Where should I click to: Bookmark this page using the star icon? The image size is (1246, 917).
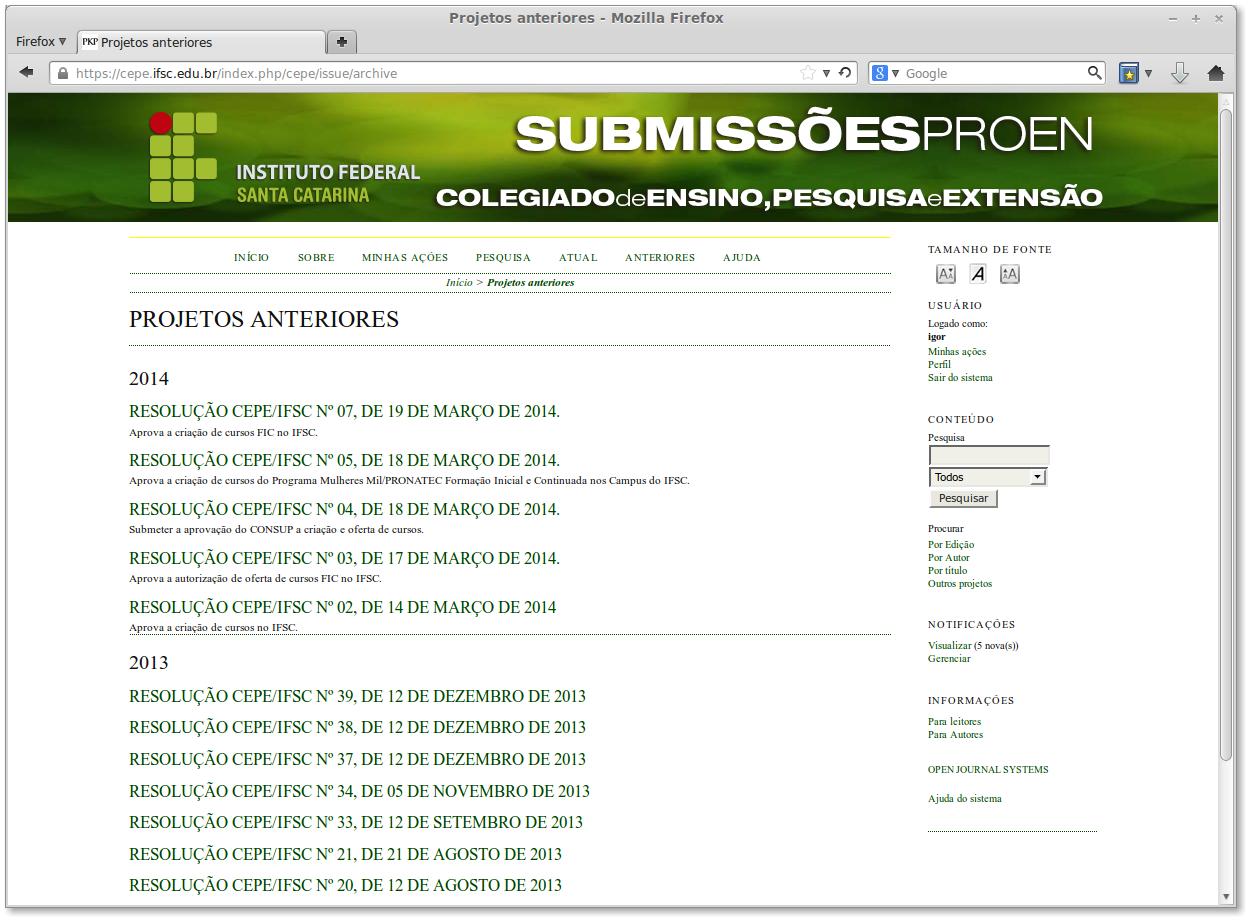[x=808, y=73]
